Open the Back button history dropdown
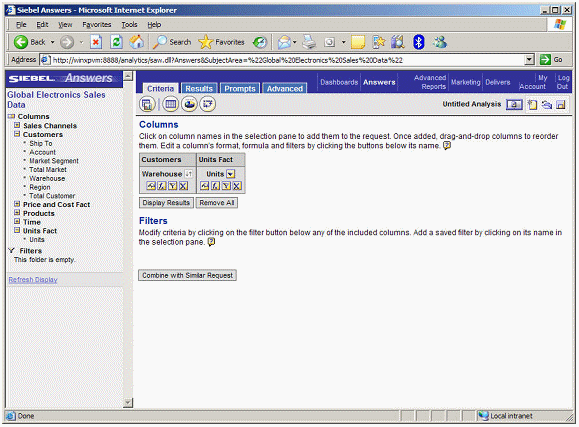This screenshot has width=579, height=427. (52, 42)
